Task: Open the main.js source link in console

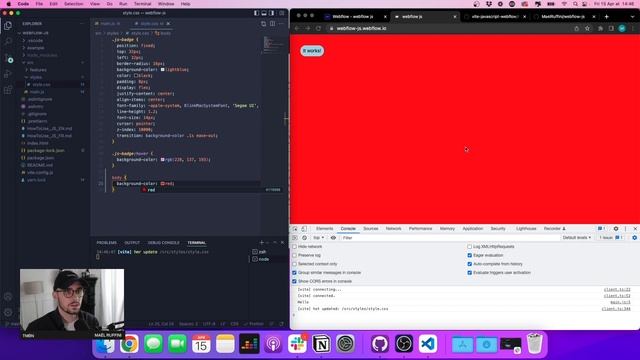Action: pos(620,302)
